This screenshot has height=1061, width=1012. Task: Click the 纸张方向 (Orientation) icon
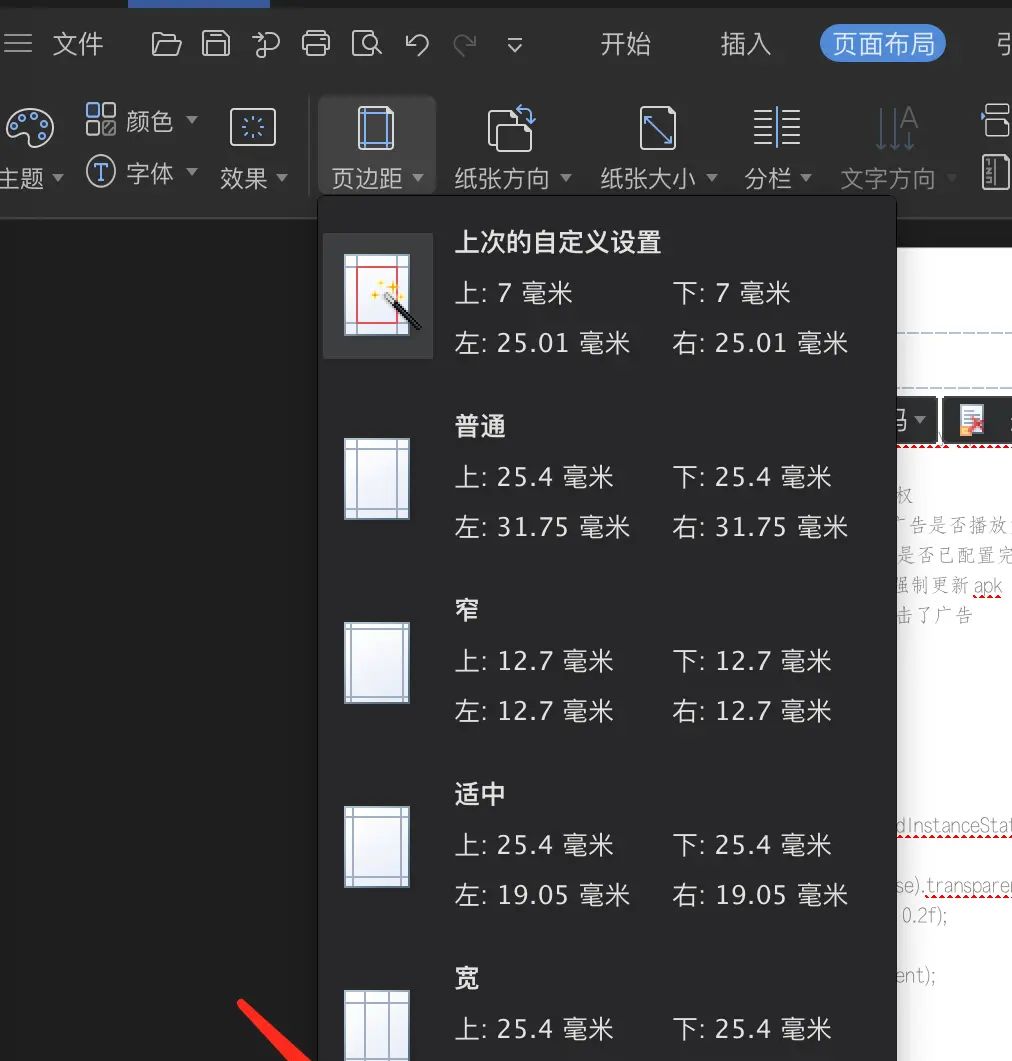click(x=509, y=127)
